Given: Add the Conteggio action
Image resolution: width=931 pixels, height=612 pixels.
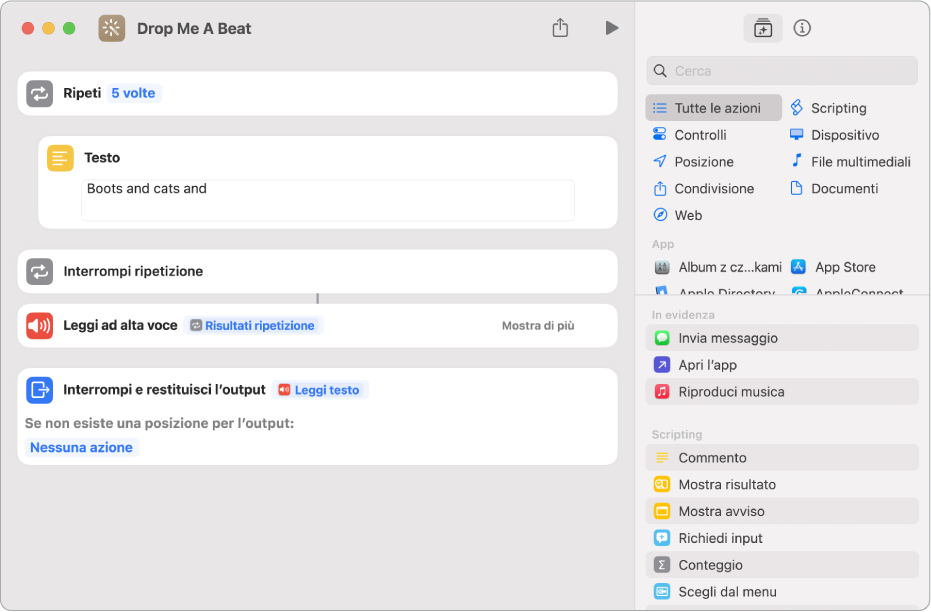Looking at the screenshot, I should click(x=782, y=565).
